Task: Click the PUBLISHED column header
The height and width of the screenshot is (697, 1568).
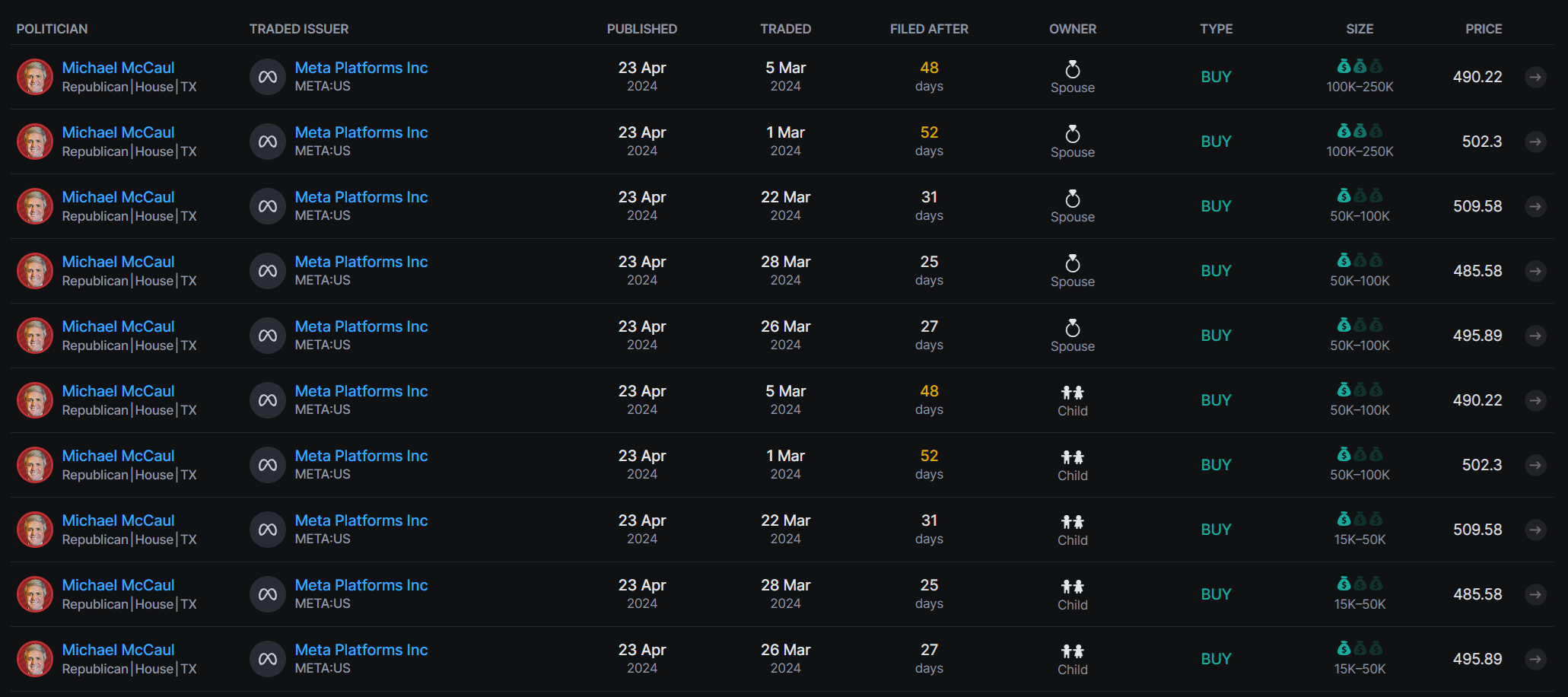Action: pyautogui.click(x=641, y=29)
